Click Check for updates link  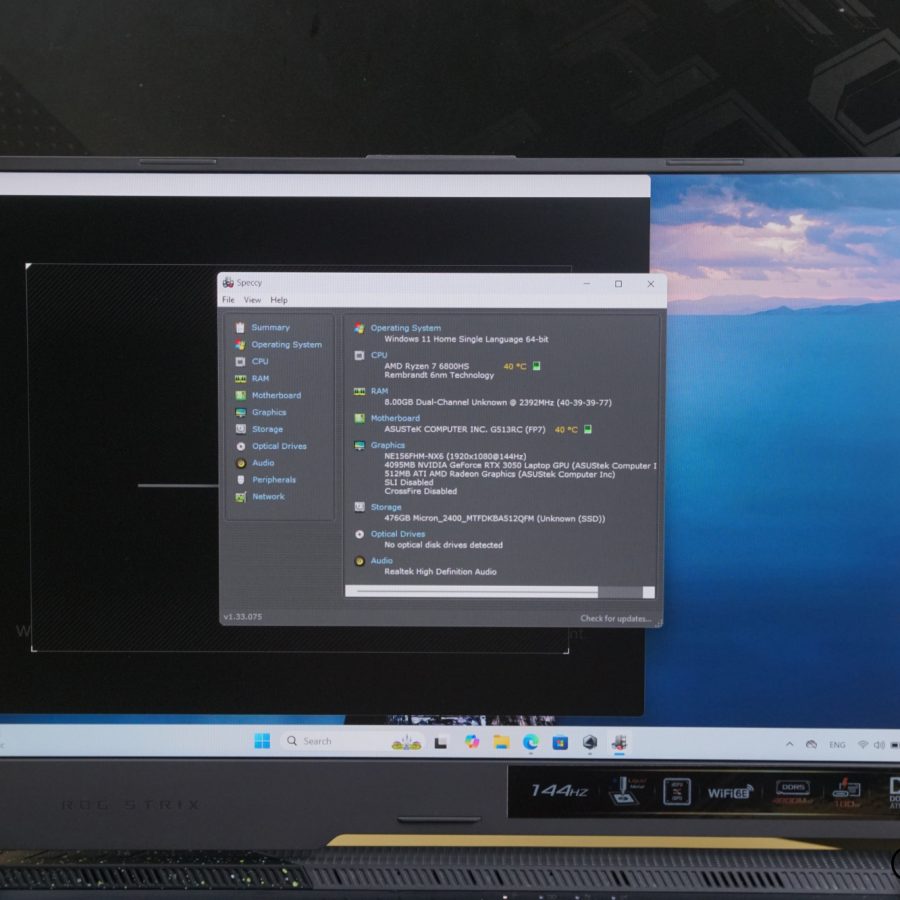[x=615, y=618]
